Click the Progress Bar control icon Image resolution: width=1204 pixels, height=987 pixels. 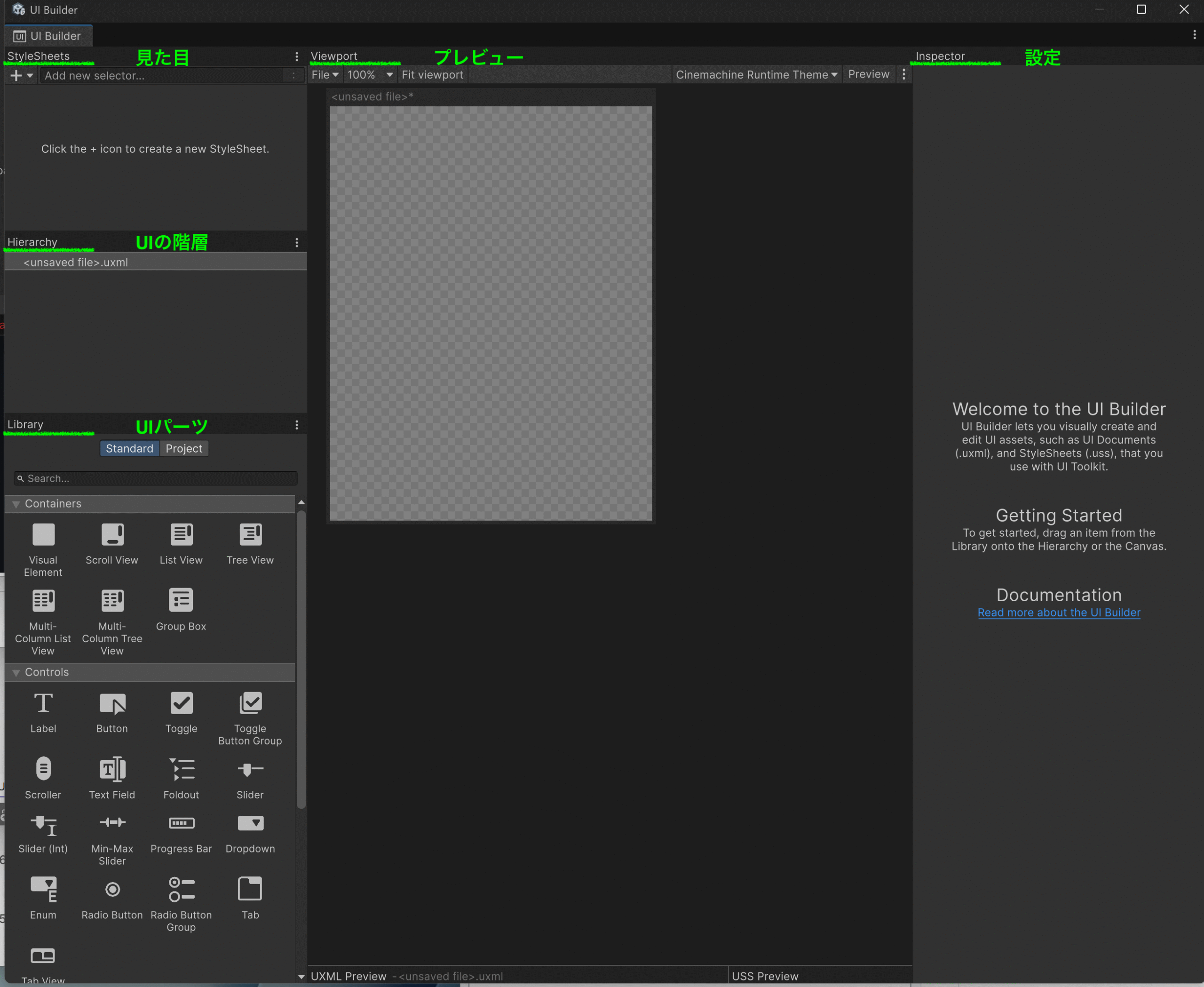click(182, 823)
